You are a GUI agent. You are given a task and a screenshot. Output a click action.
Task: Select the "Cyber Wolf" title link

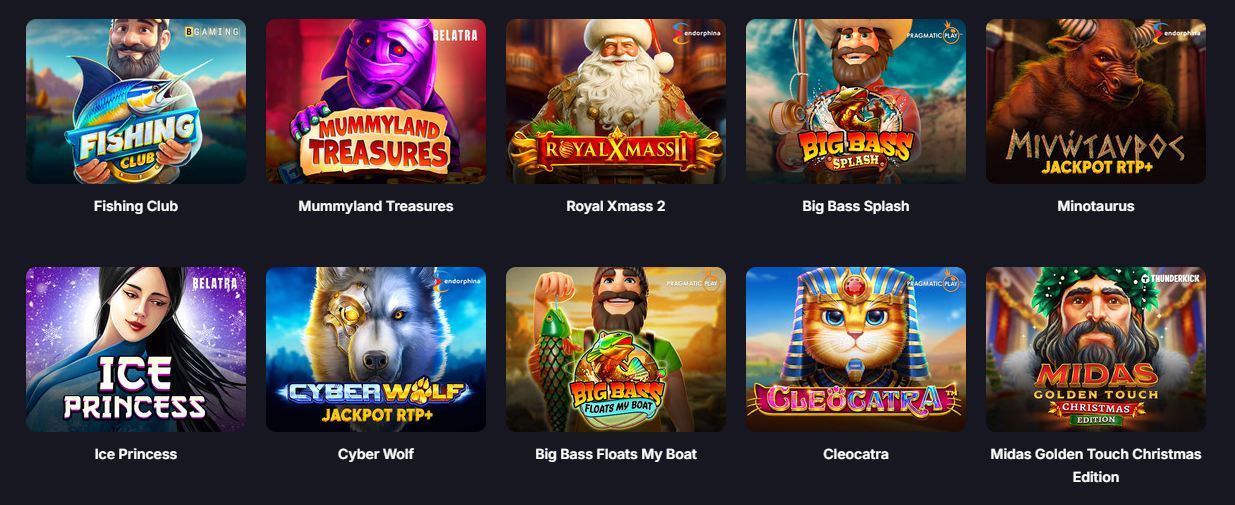[376, 454]
